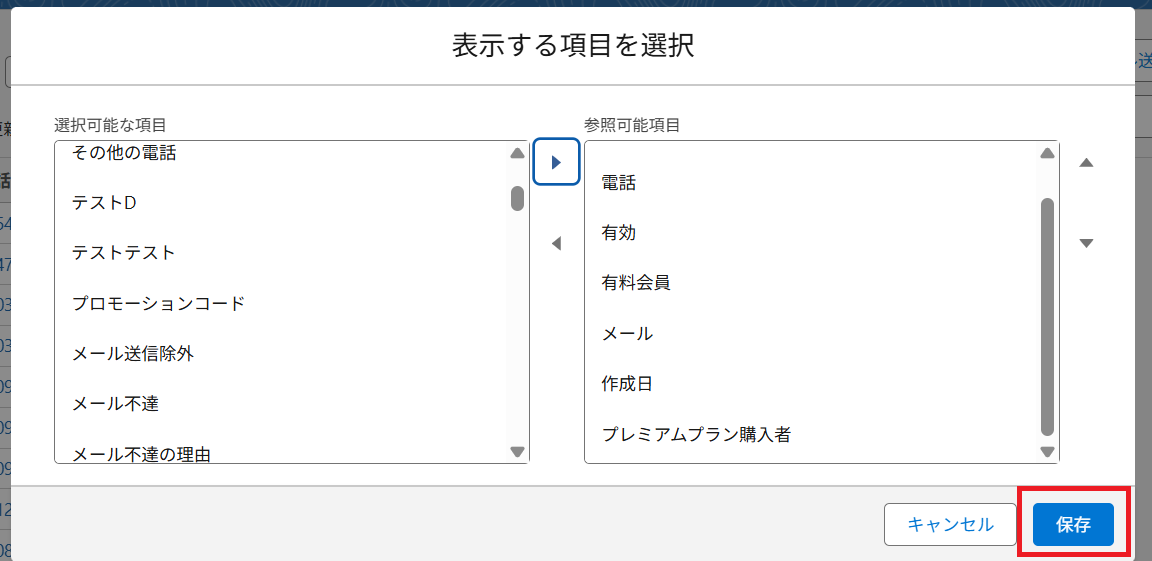
Task: Click the available fields scrollbar thumb
Action: tap(517, 198)
